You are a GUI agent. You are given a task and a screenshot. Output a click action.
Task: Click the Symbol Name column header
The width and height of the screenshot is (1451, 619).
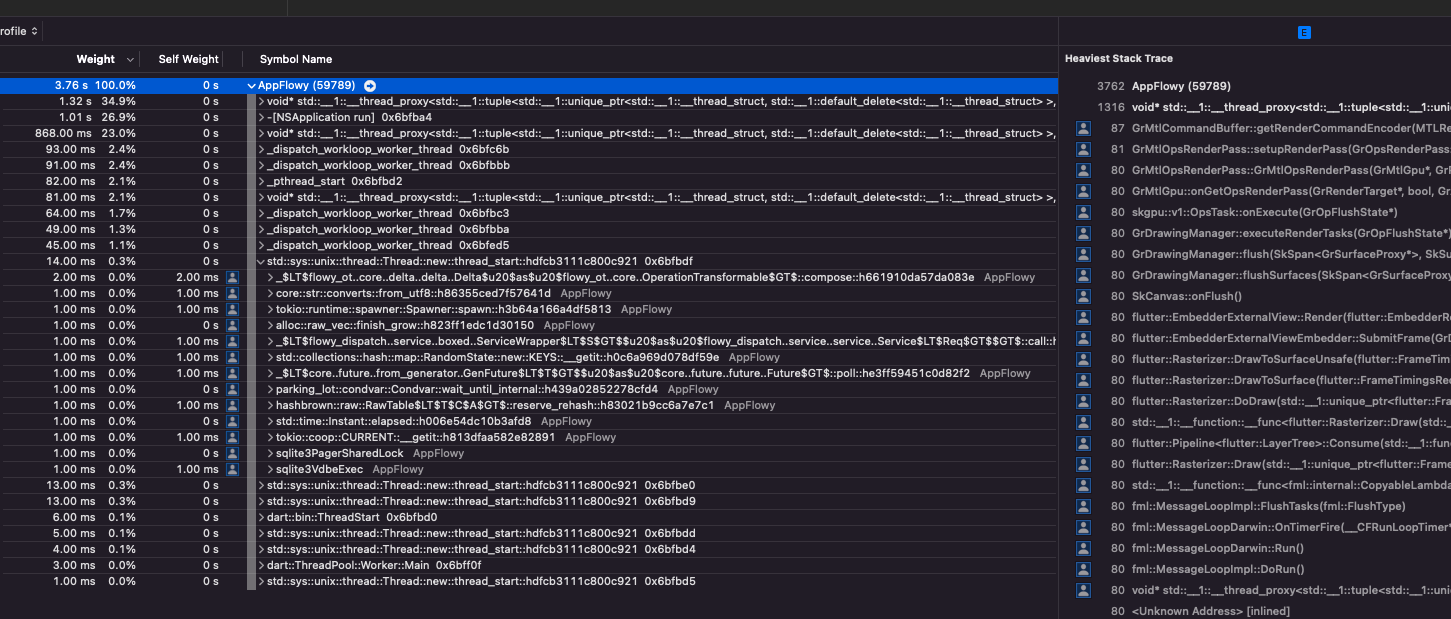point(296,59)
